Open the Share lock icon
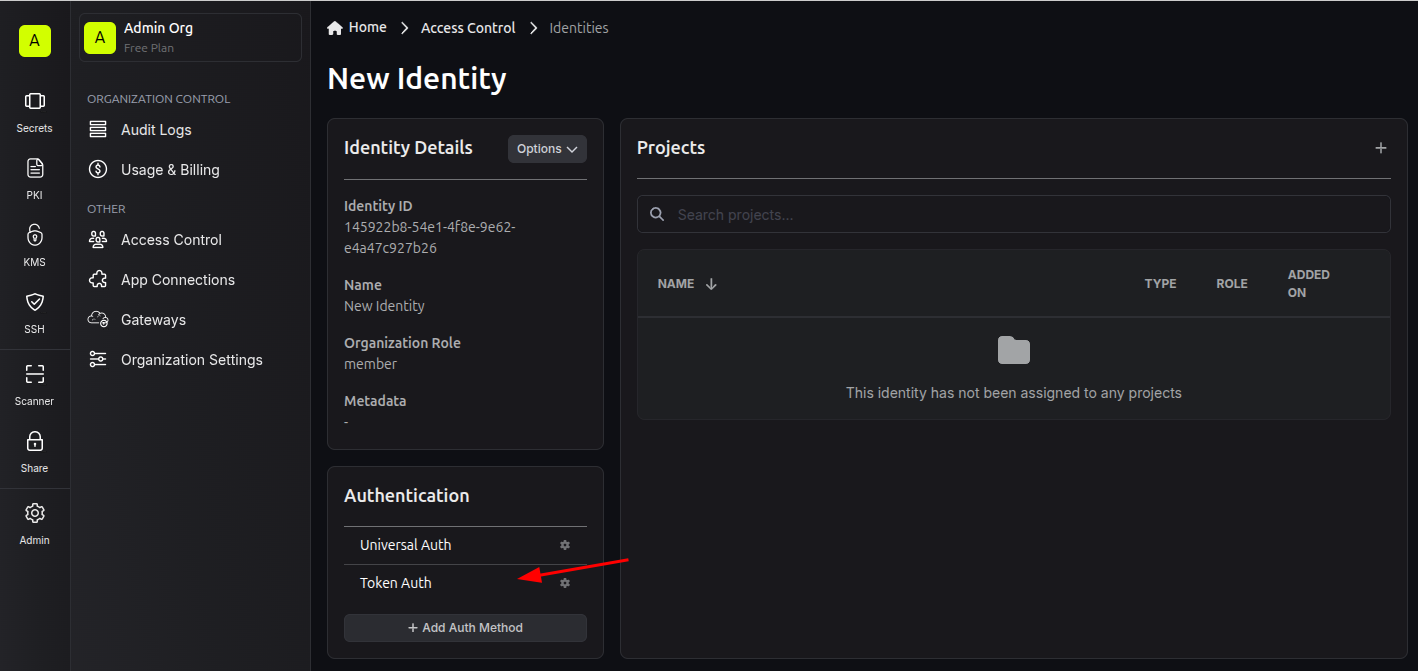 35,441
